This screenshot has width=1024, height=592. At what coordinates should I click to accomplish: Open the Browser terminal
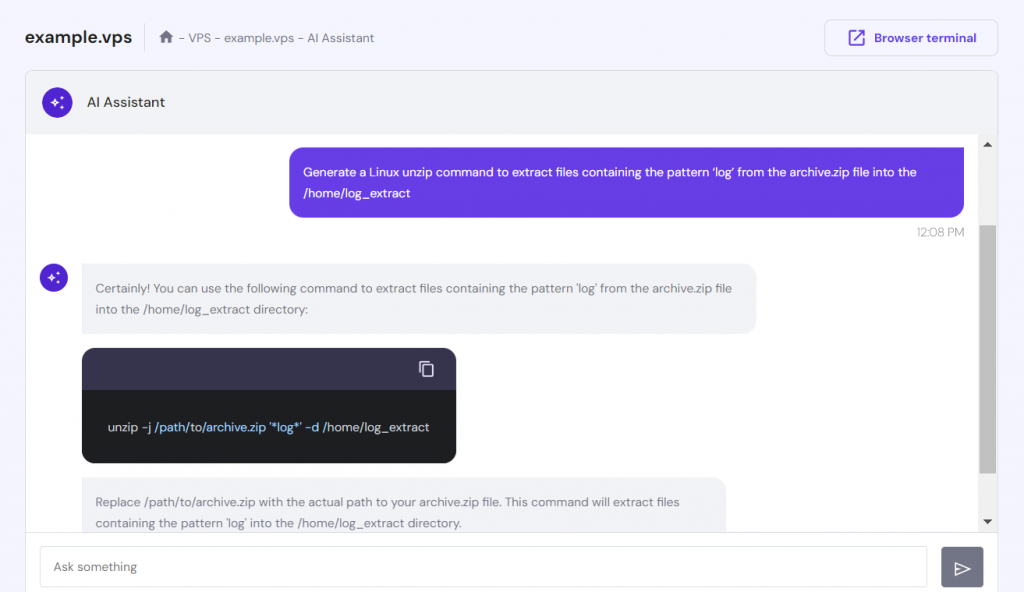(x=911, y=38)
